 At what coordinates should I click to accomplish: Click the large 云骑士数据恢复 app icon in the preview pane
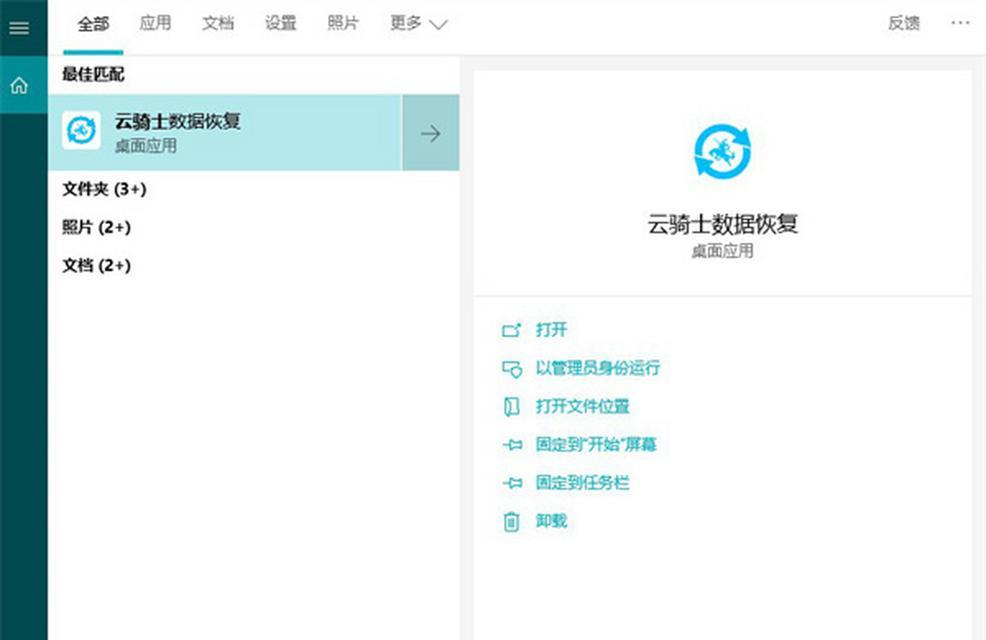(x=722, y=152)
